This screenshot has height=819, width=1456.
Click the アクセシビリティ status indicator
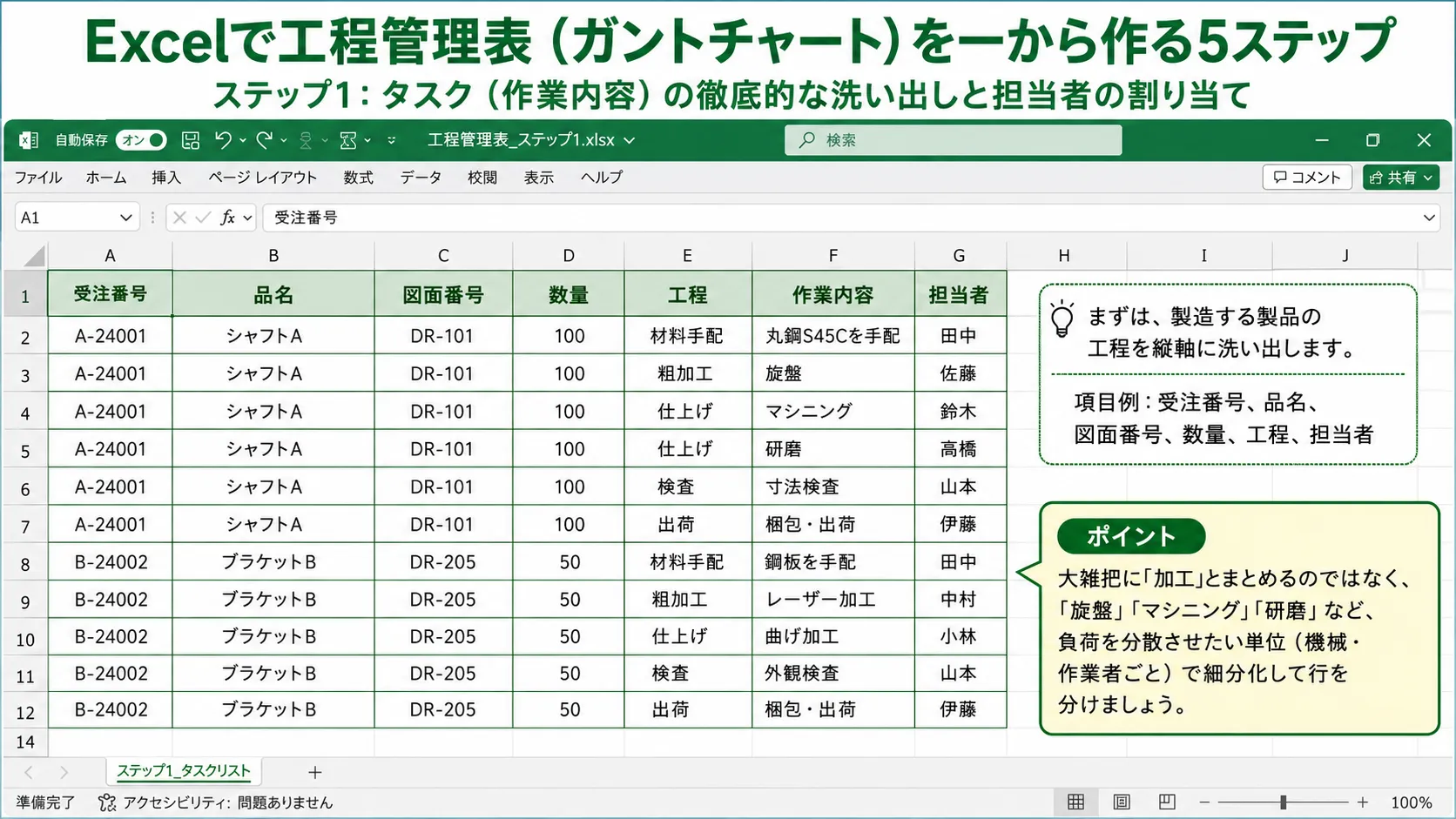216,802
